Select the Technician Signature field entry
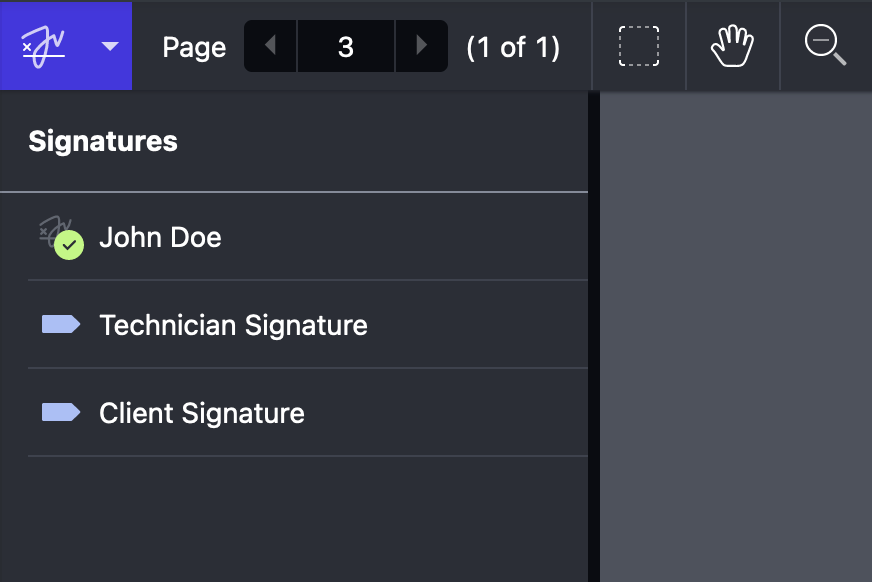 [233, 325]
